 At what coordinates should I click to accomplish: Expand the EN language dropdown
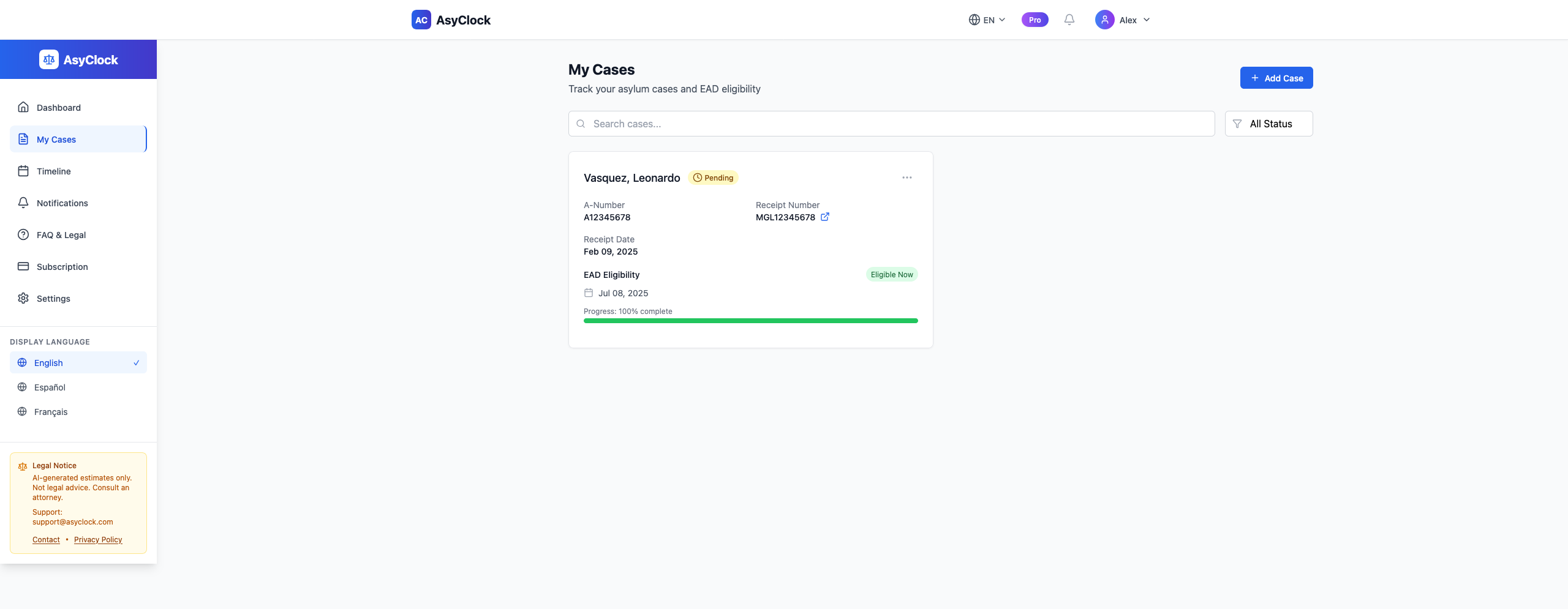[987, 20]
